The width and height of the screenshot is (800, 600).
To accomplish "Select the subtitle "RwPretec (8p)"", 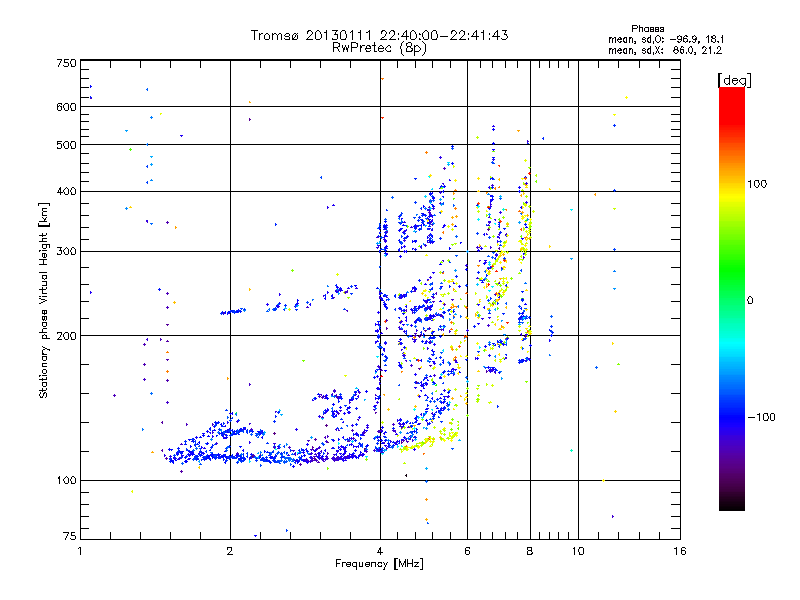I will [379, 48].
